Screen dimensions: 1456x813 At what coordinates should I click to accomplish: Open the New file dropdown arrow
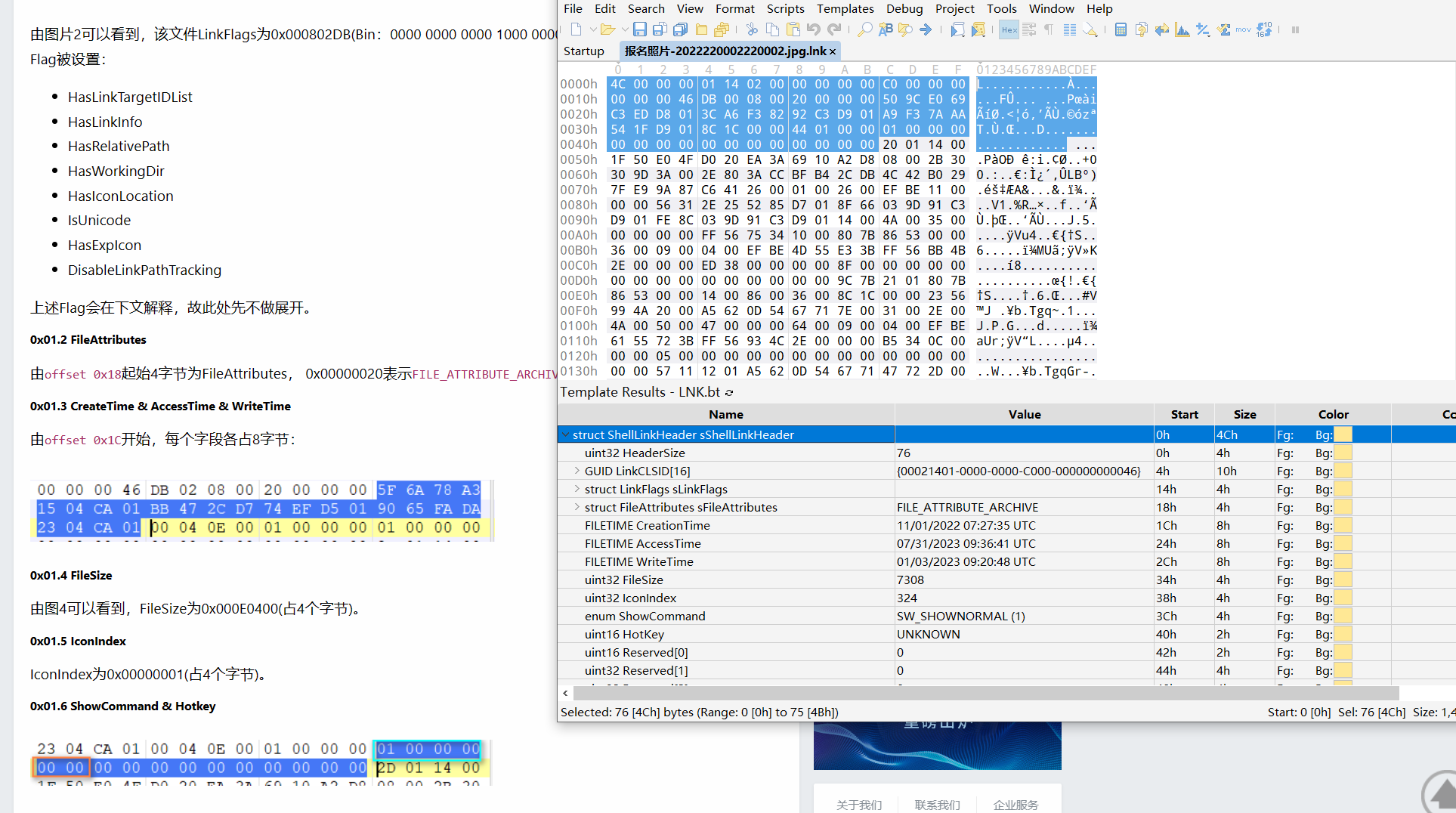coord(592,29)
